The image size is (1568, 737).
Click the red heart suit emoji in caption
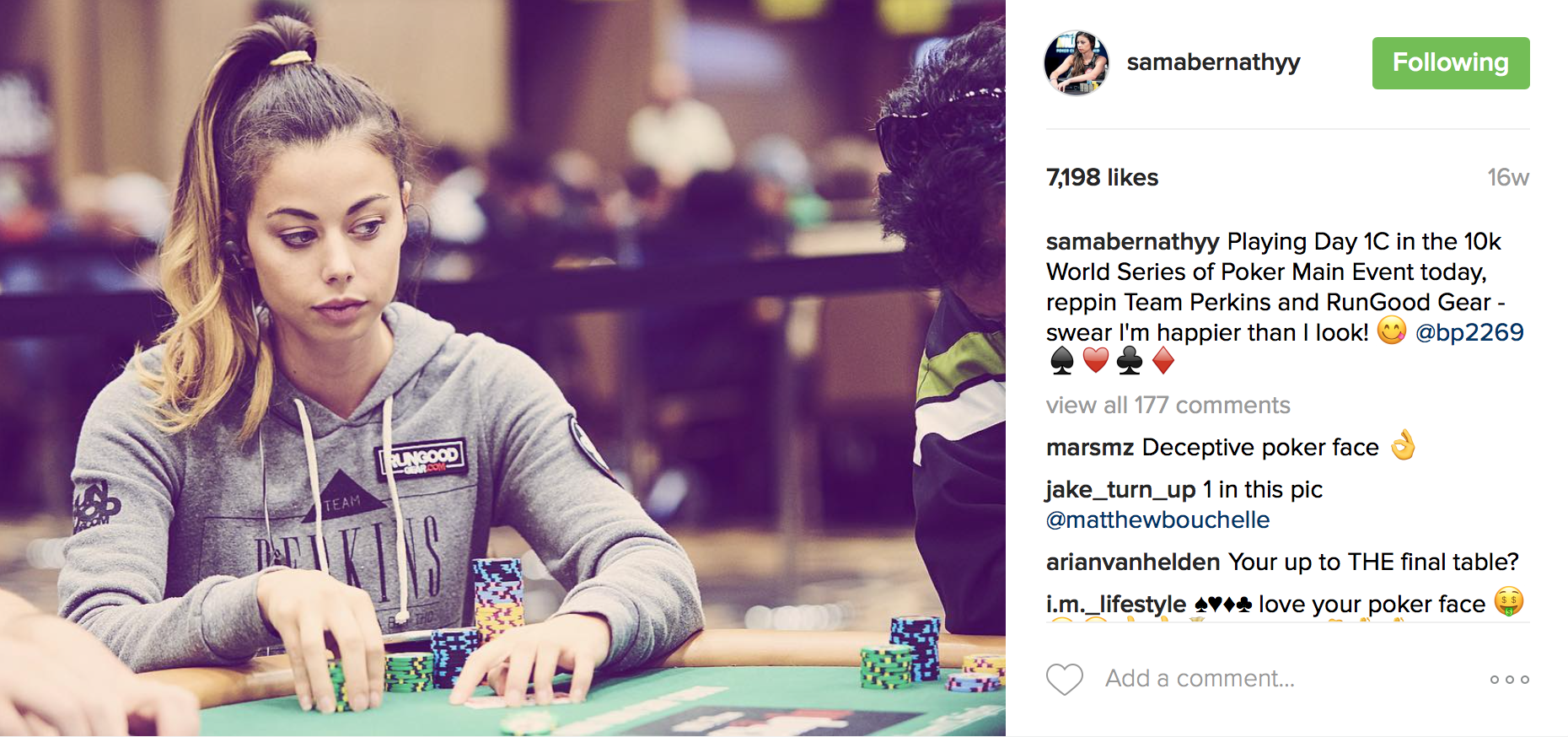(x=1095, y=361)
